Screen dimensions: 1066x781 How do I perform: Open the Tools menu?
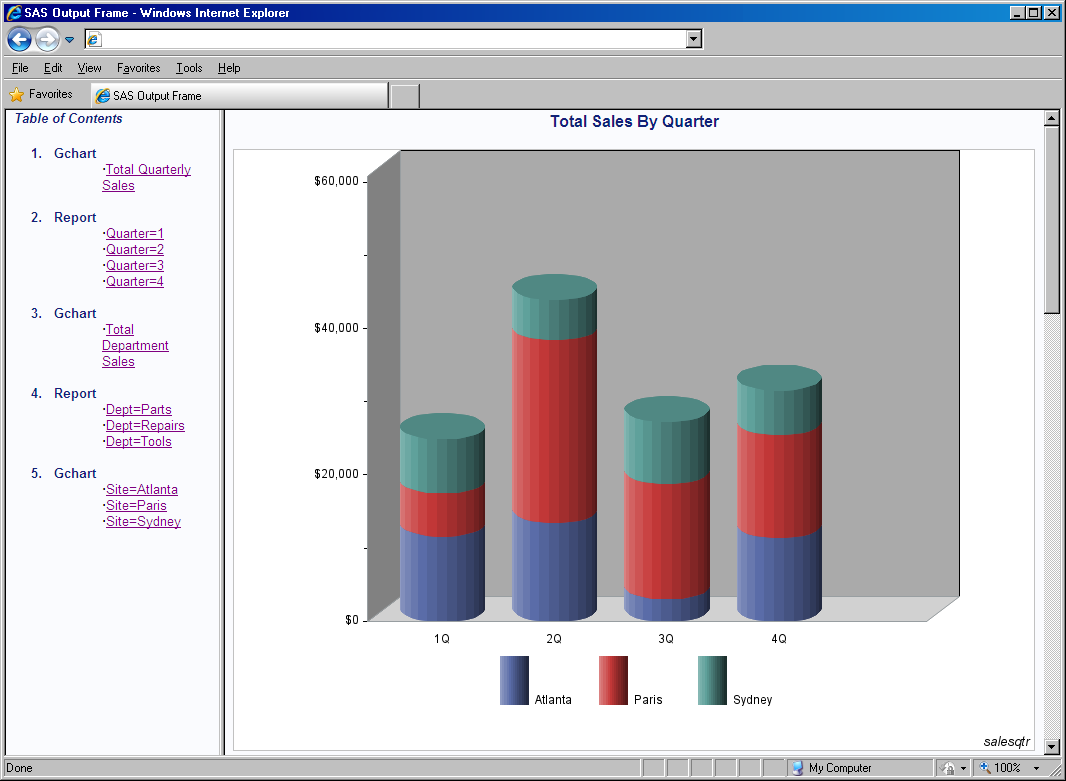[189, 68]
